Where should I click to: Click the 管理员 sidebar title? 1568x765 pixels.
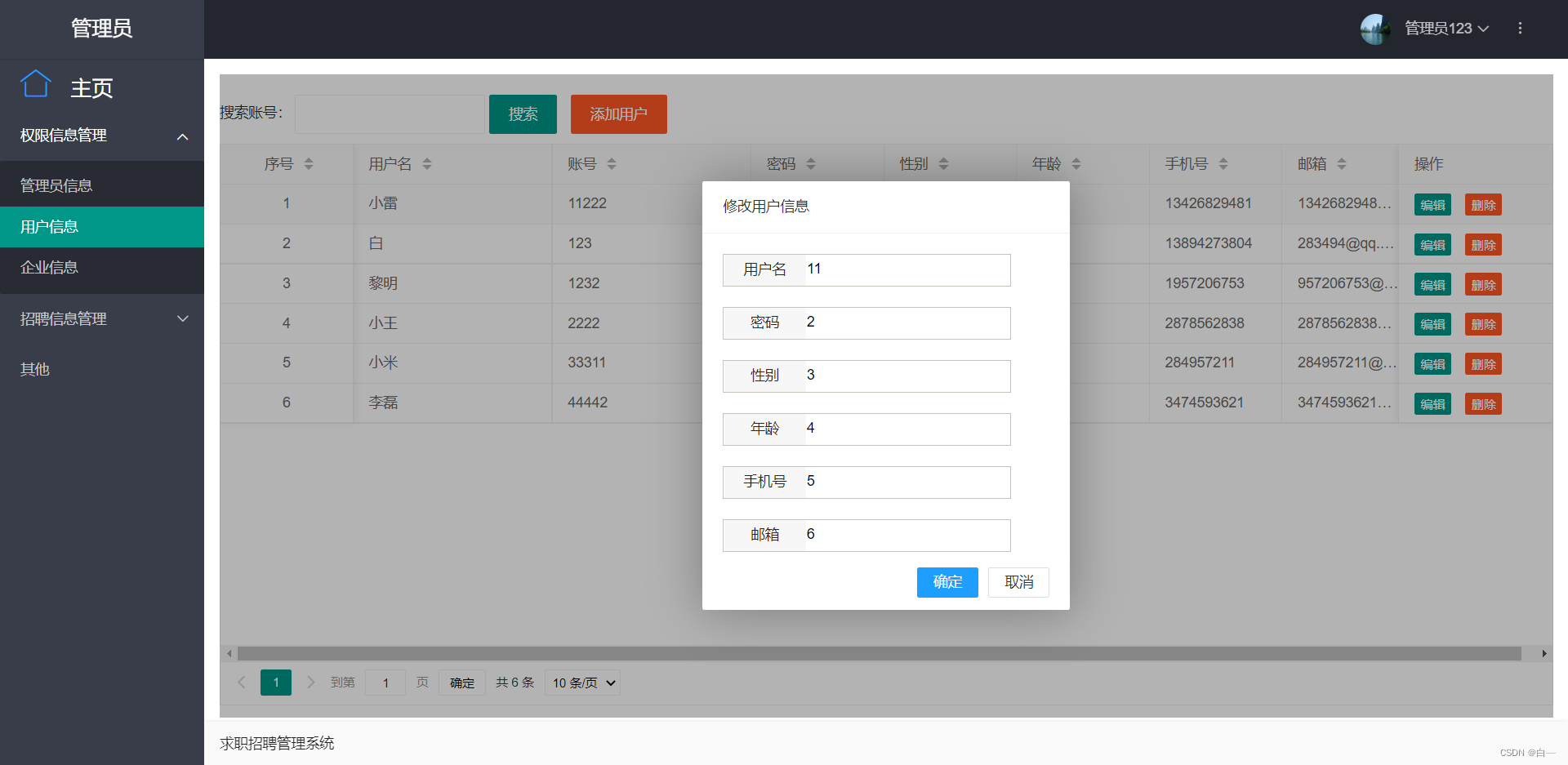(101, 29)
